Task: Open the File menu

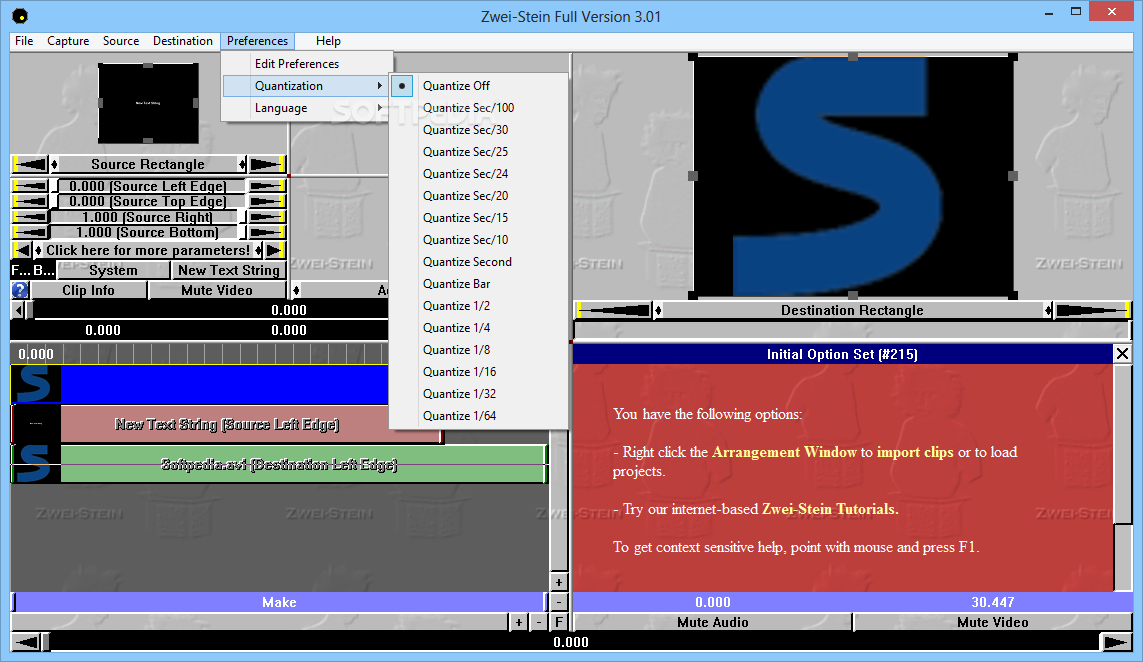Action: click(24, 41)
